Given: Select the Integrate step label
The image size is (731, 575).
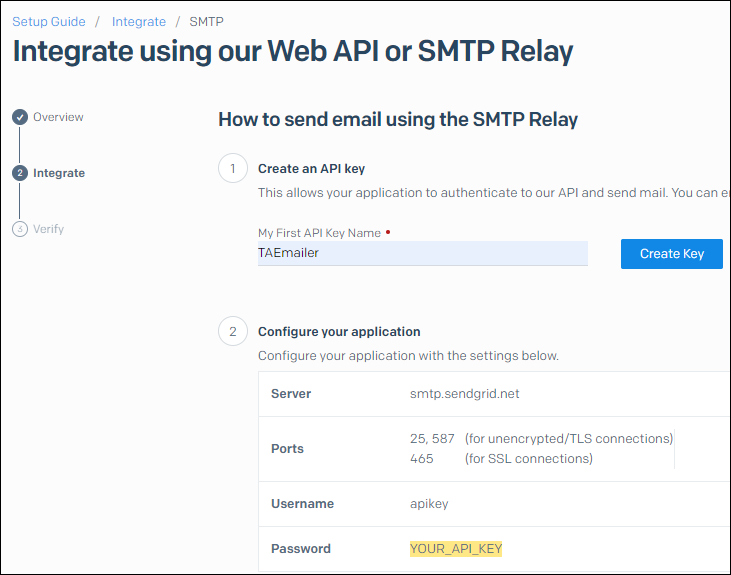Looking at the screenshot, I should point(59,173).
